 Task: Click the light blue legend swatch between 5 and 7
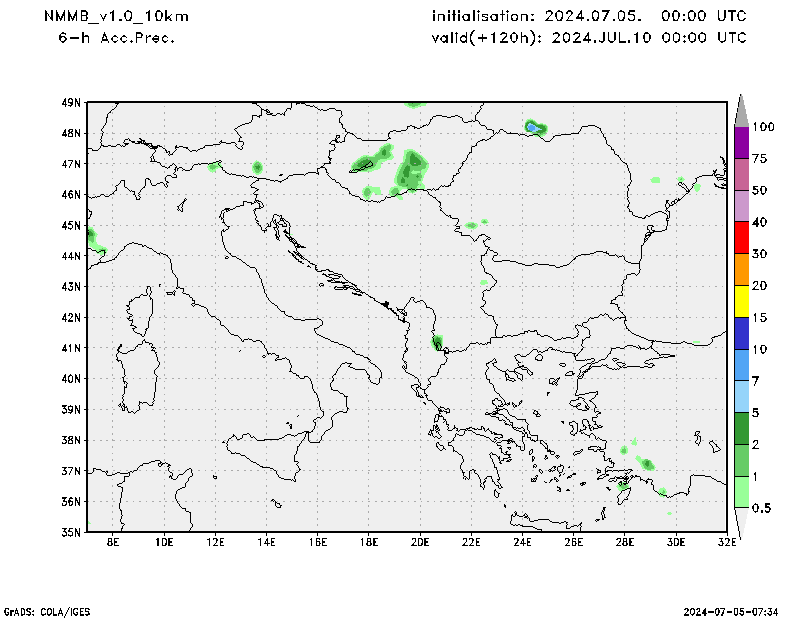click(x=741, y=397)
